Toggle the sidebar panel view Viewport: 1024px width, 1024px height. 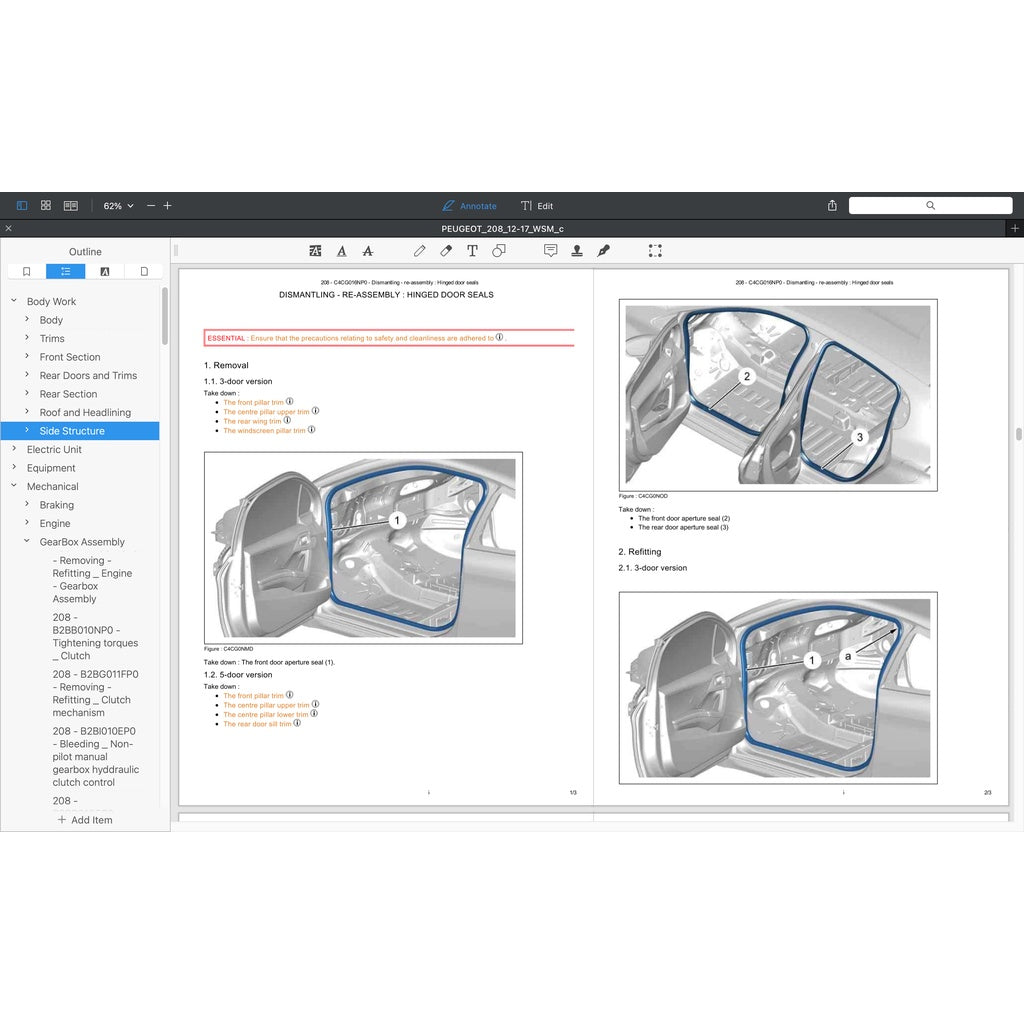click(22, 205)
